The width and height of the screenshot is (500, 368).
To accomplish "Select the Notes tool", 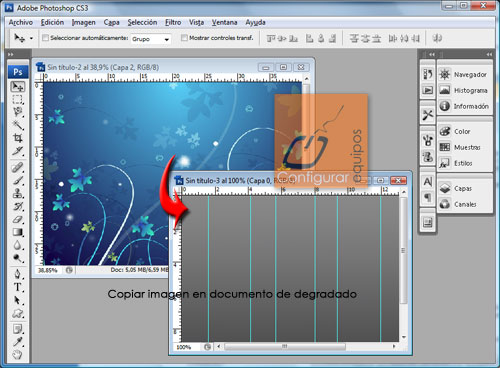I will tap(18, 329).
